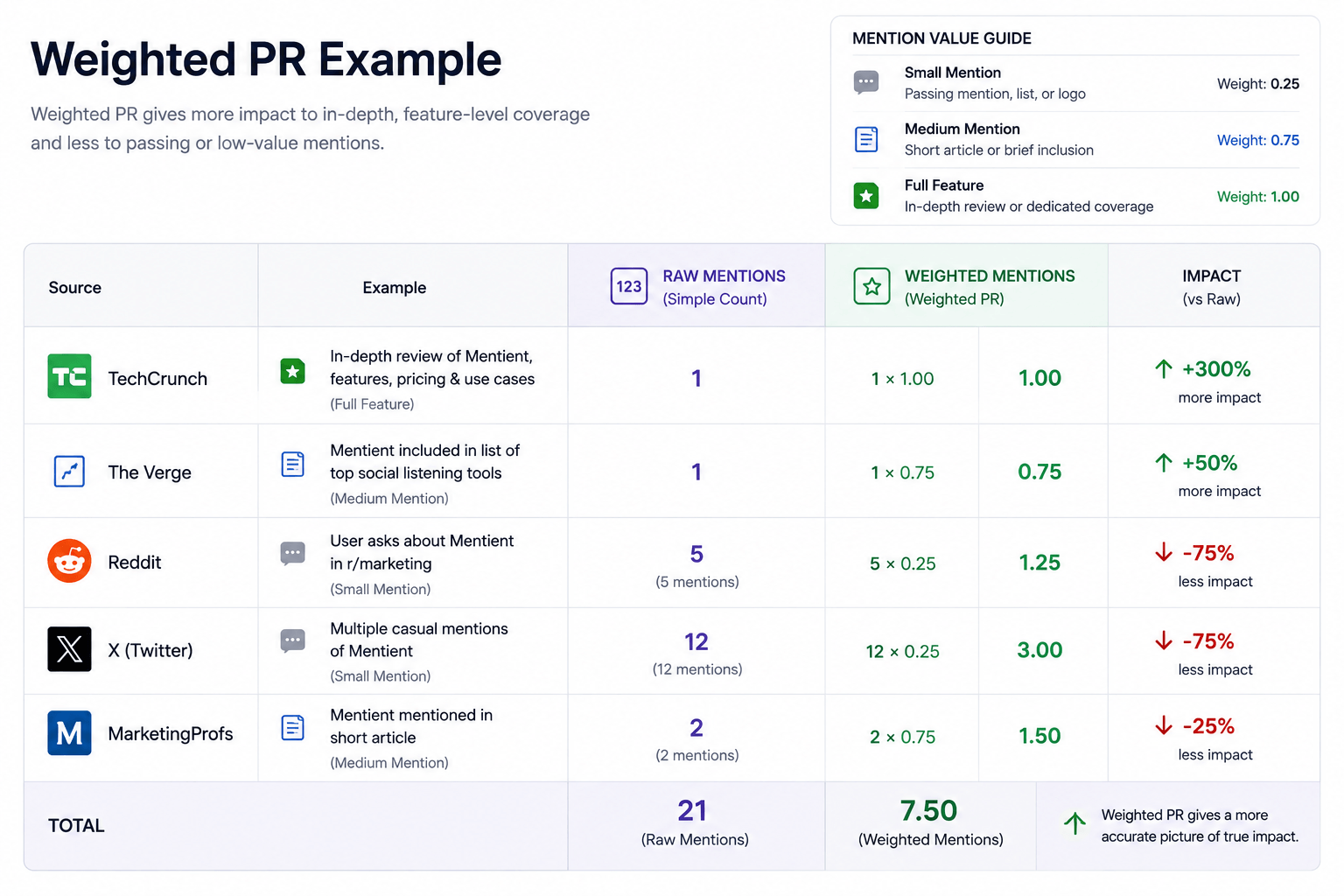The width and height of the screenshot is (1344, 896).
Task: Click the red down arrow in Reddit row
Action: (x=1163, y=552)
